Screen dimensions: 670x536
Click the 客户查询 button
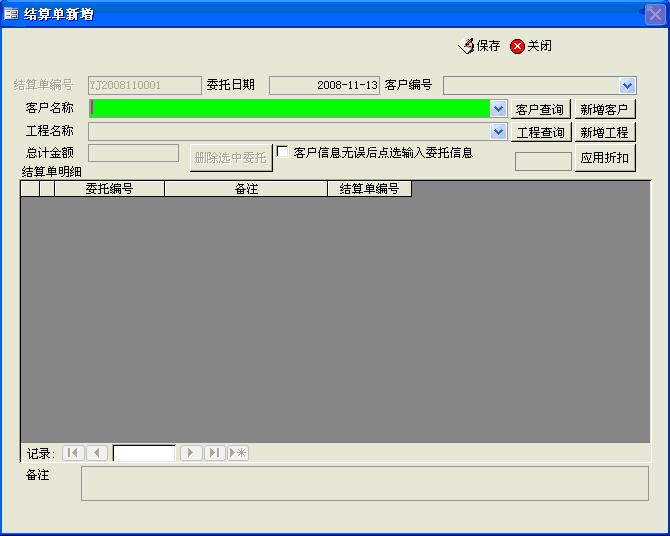click(x=541, y=109)
